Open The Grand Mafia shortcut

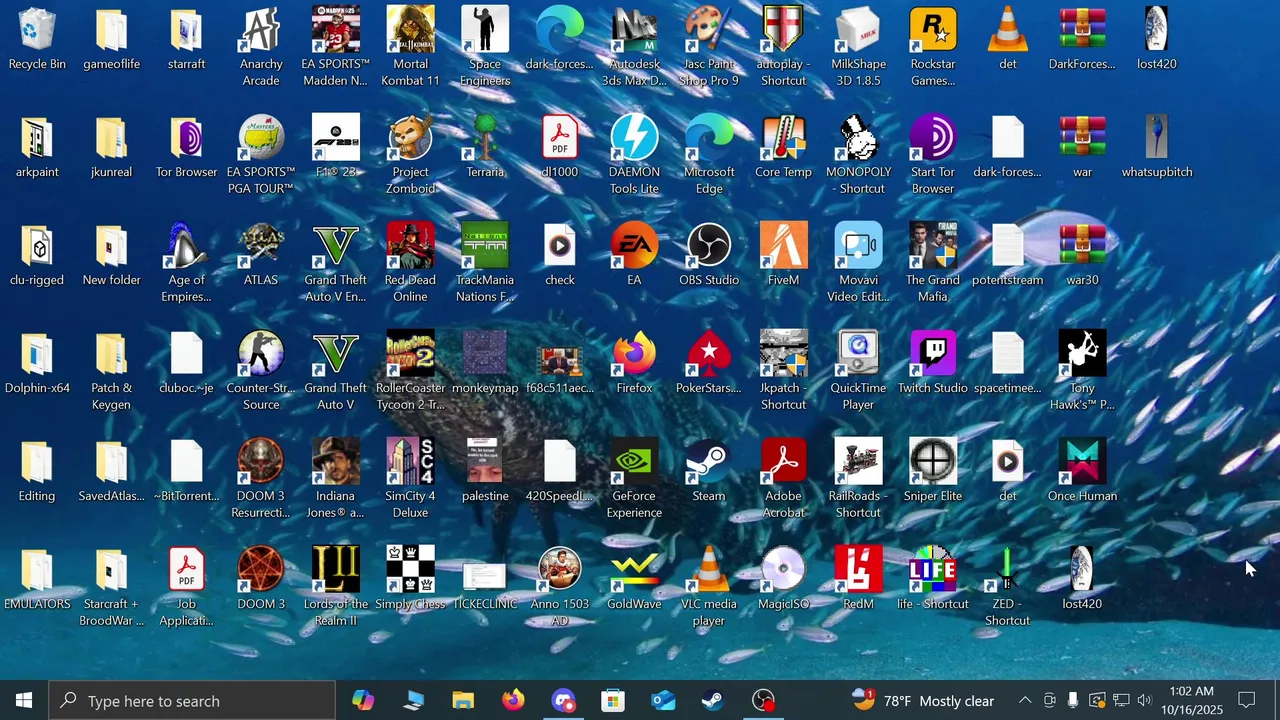pyautogui.click(x=933, y=262)
